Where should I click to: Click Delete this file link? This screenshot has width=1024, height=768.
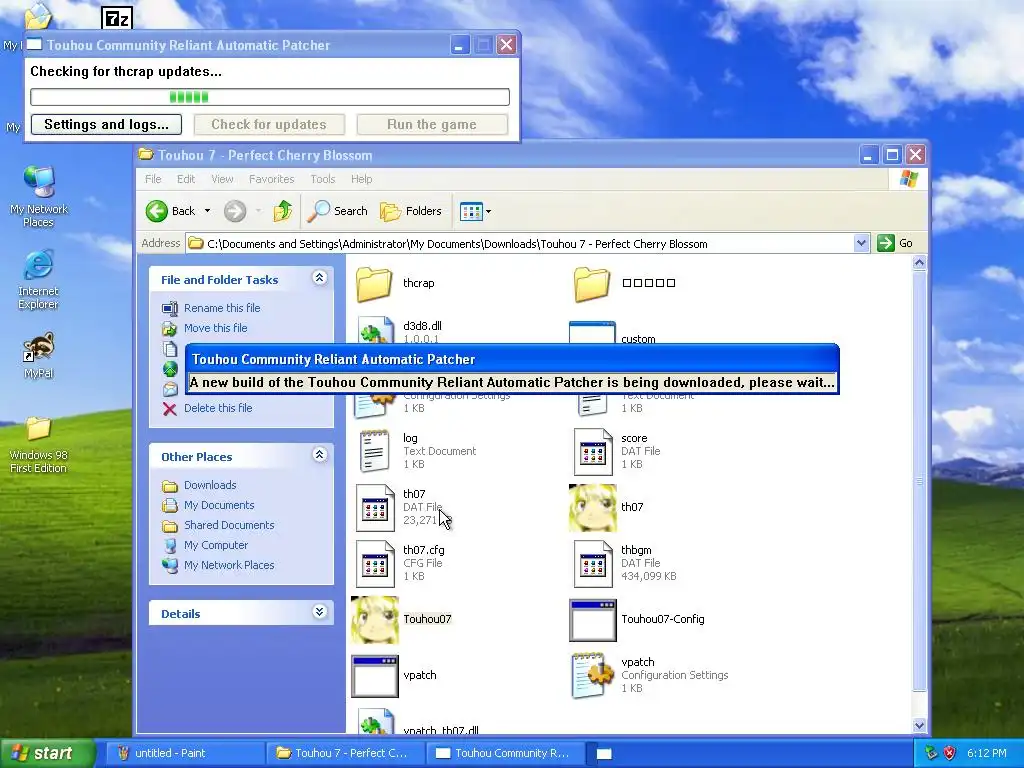pos(217,408)
